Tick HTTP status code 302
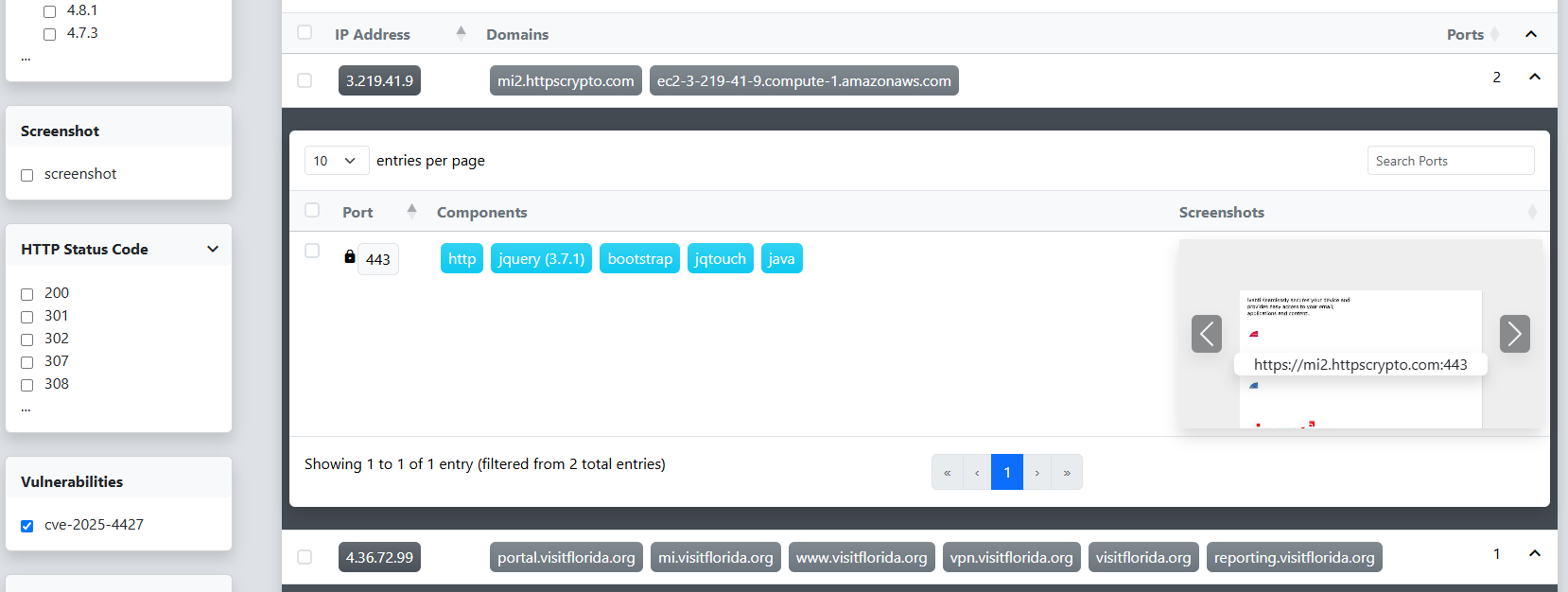1568x592 pixels. click(x=26, y=340)
